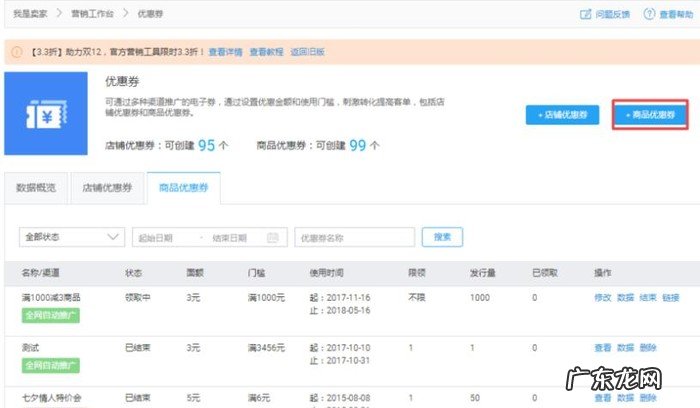Viewport: 700px width, 408px height.
Task: Click the 限领 column header
Action: tap(417, 273)
